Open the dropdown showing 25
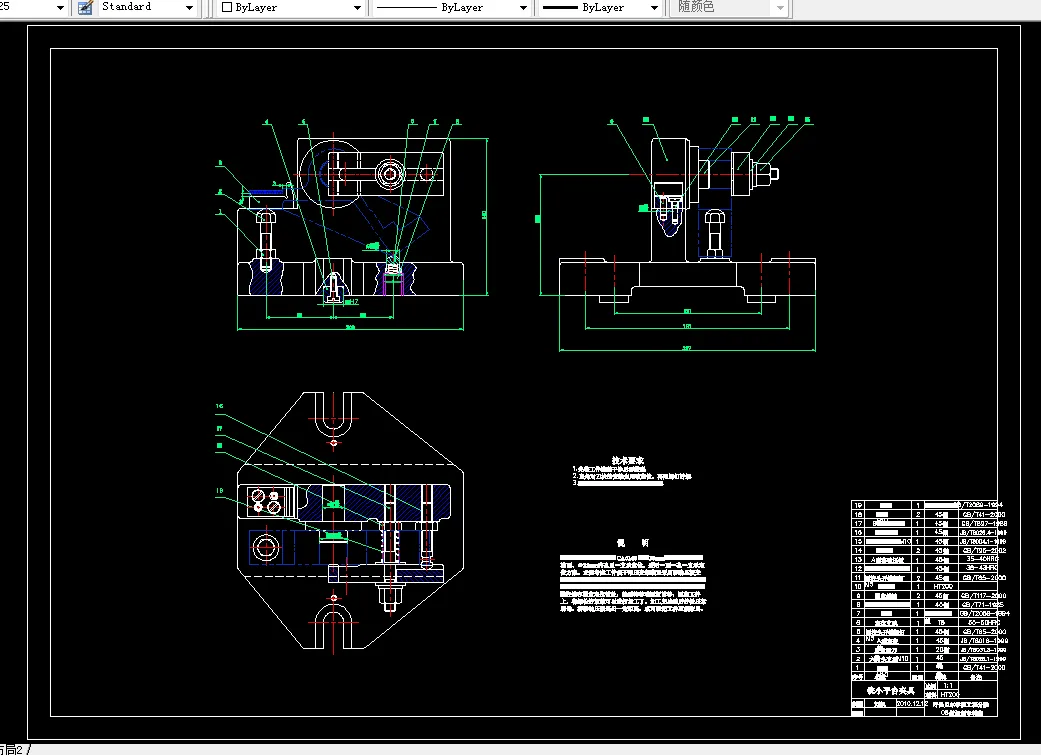 tap(33, 7)
